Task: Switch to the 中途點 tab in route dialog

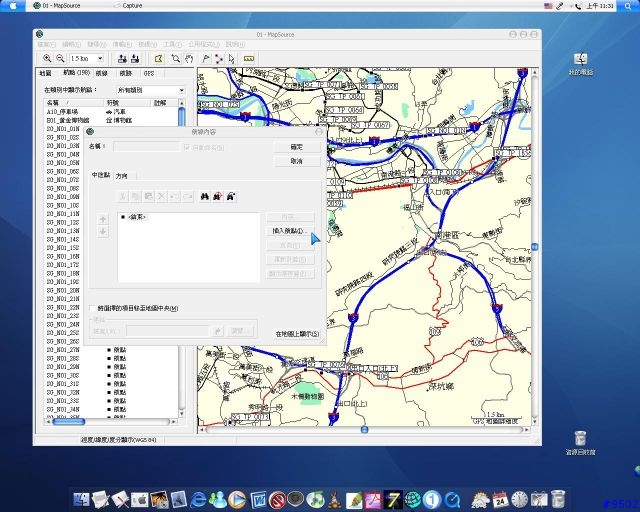Action: pos(100,175)
